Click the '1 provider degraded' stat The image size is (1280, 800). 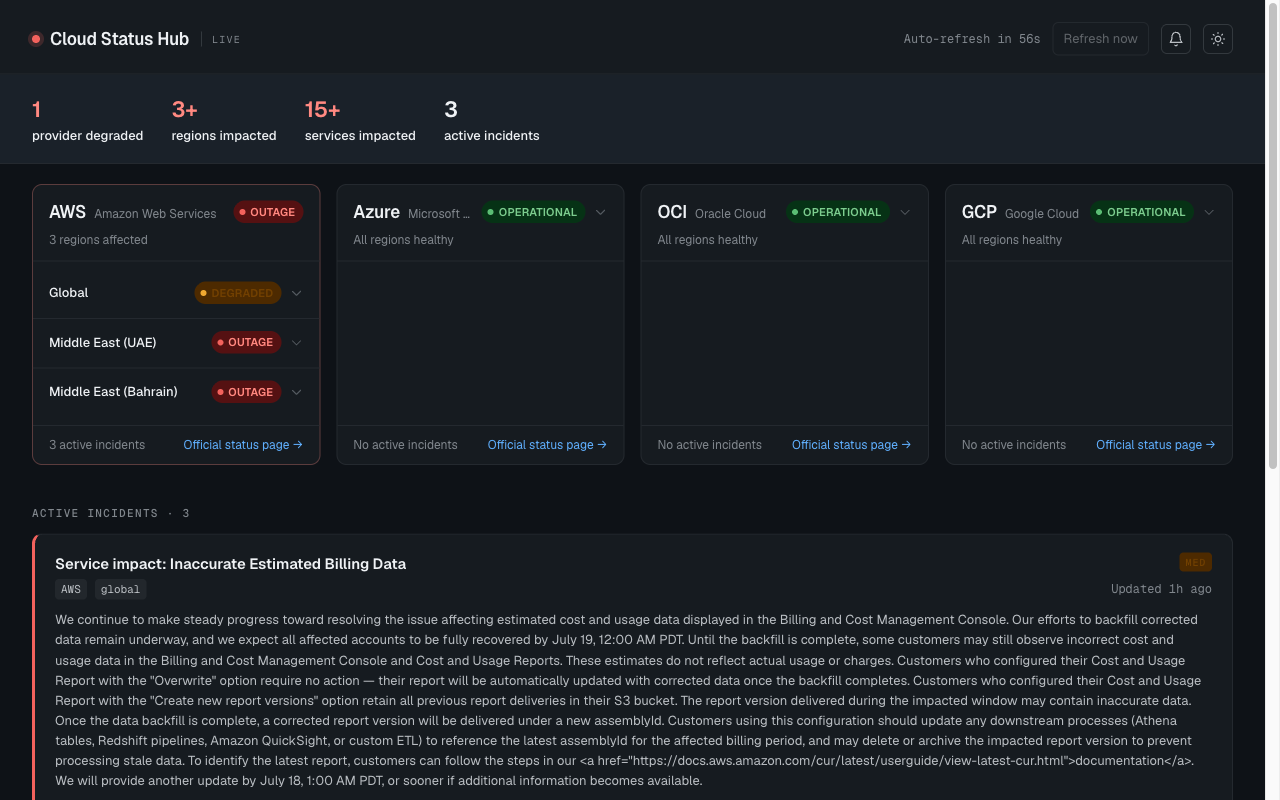87,120
